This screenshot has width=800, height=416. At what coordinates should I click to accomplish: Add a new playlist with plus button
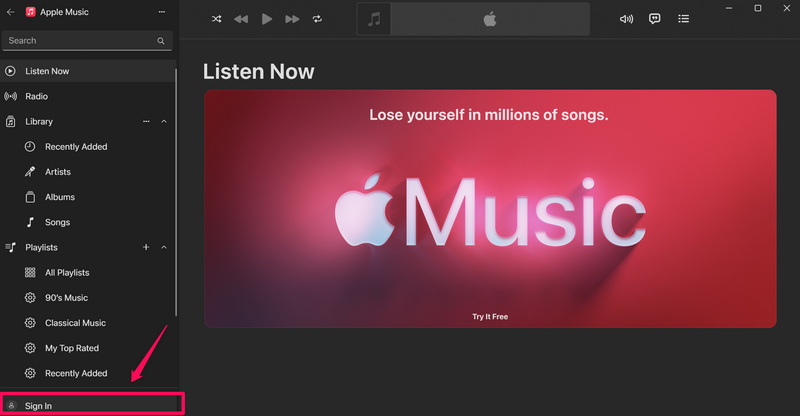(146, 247)
